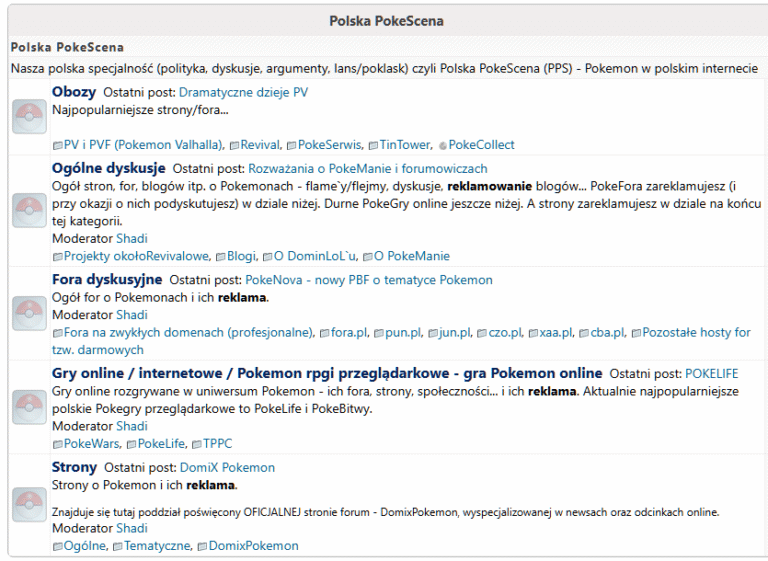This screenshot has width=768, height=561.
Task: Click the Pokeball icon beside Gry online forum
Action: coord(27,407)
